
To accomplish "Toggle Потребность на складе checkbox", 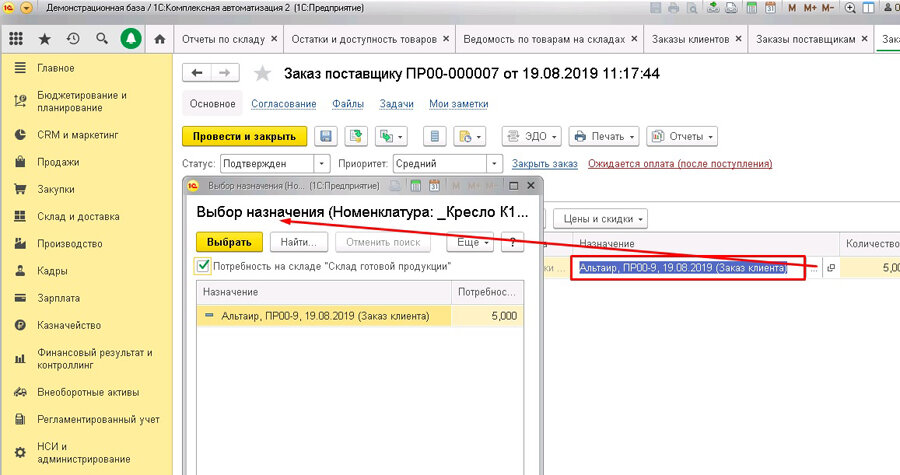I will [203, 266].
